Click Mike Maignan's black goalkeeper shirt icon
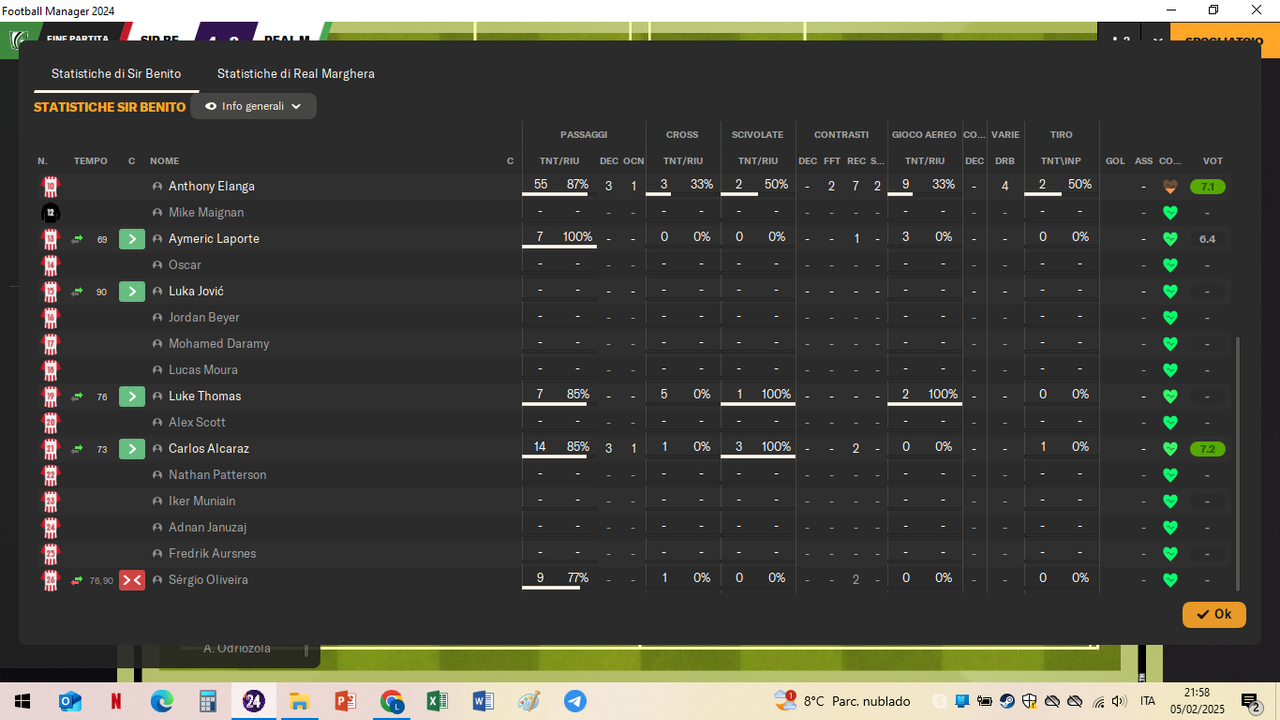The width and height of the screenshot is (1280, 720). [50, 213]
